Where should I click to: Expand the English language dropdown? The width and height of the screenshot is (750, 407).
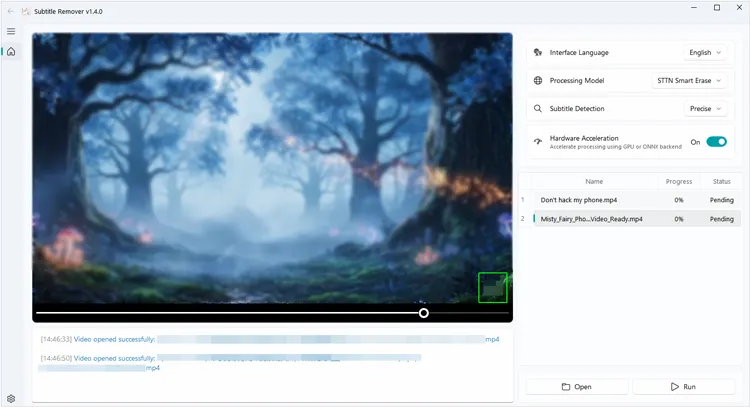click(x=705, y=53)
